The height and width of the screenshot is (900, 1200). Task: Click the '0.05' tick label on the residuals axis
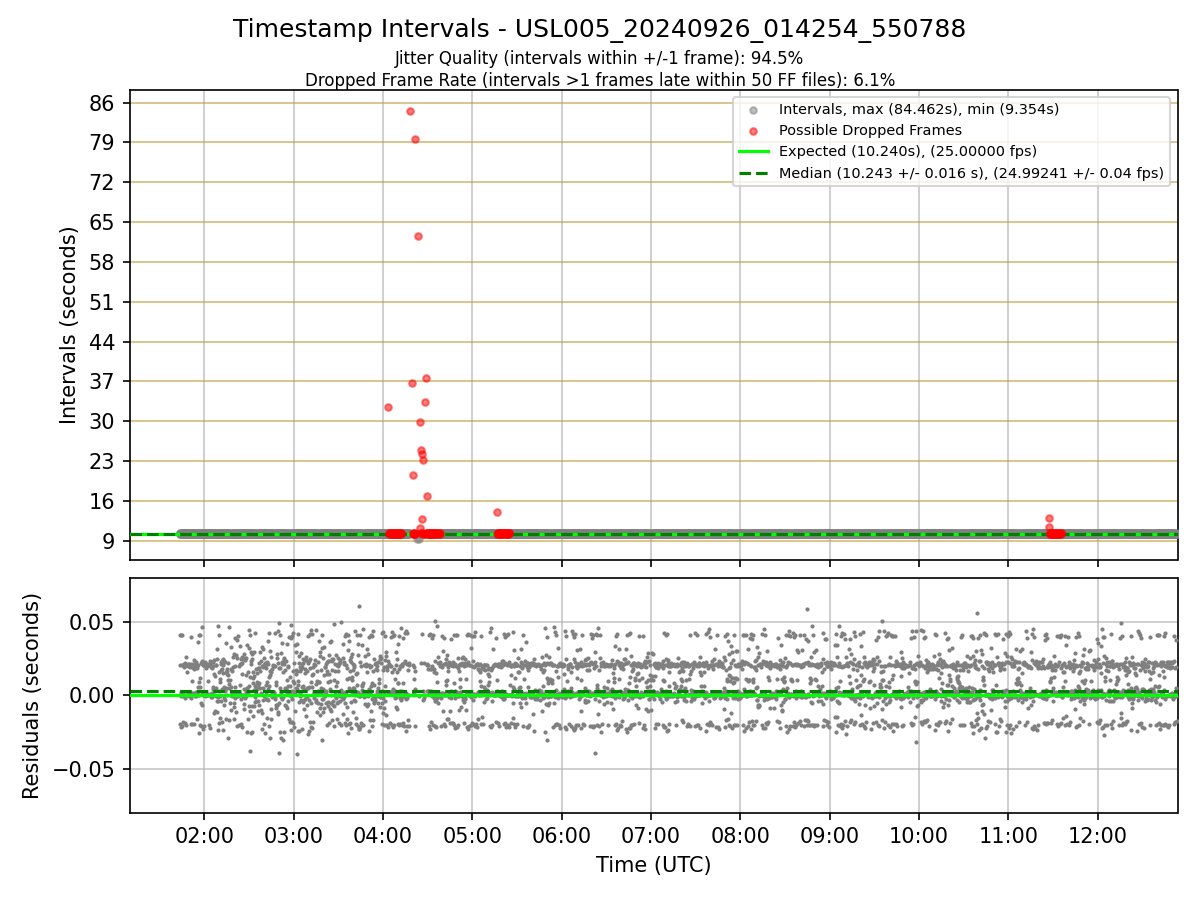click(x=92, y=622)
